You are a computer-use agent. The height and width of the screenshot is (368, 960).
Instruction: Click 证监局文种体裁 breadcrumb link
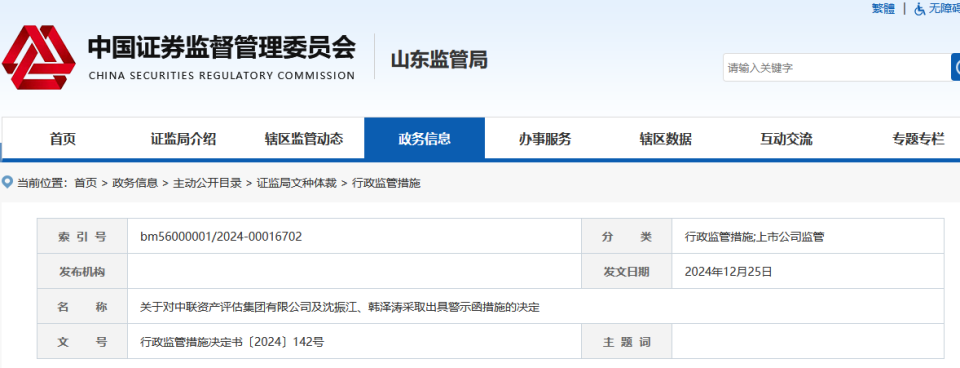[296, 182]
